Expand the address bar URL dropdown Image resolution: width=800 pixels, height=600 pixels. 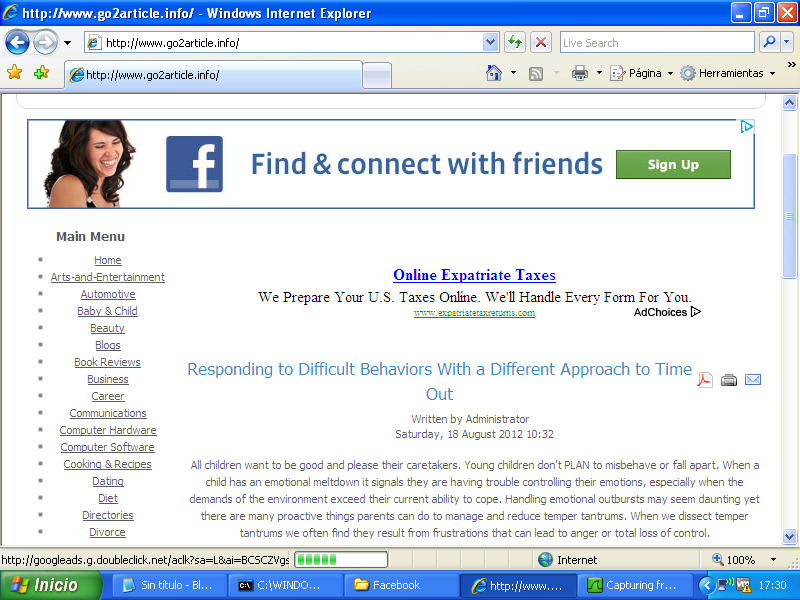click(x=490, y=42)
